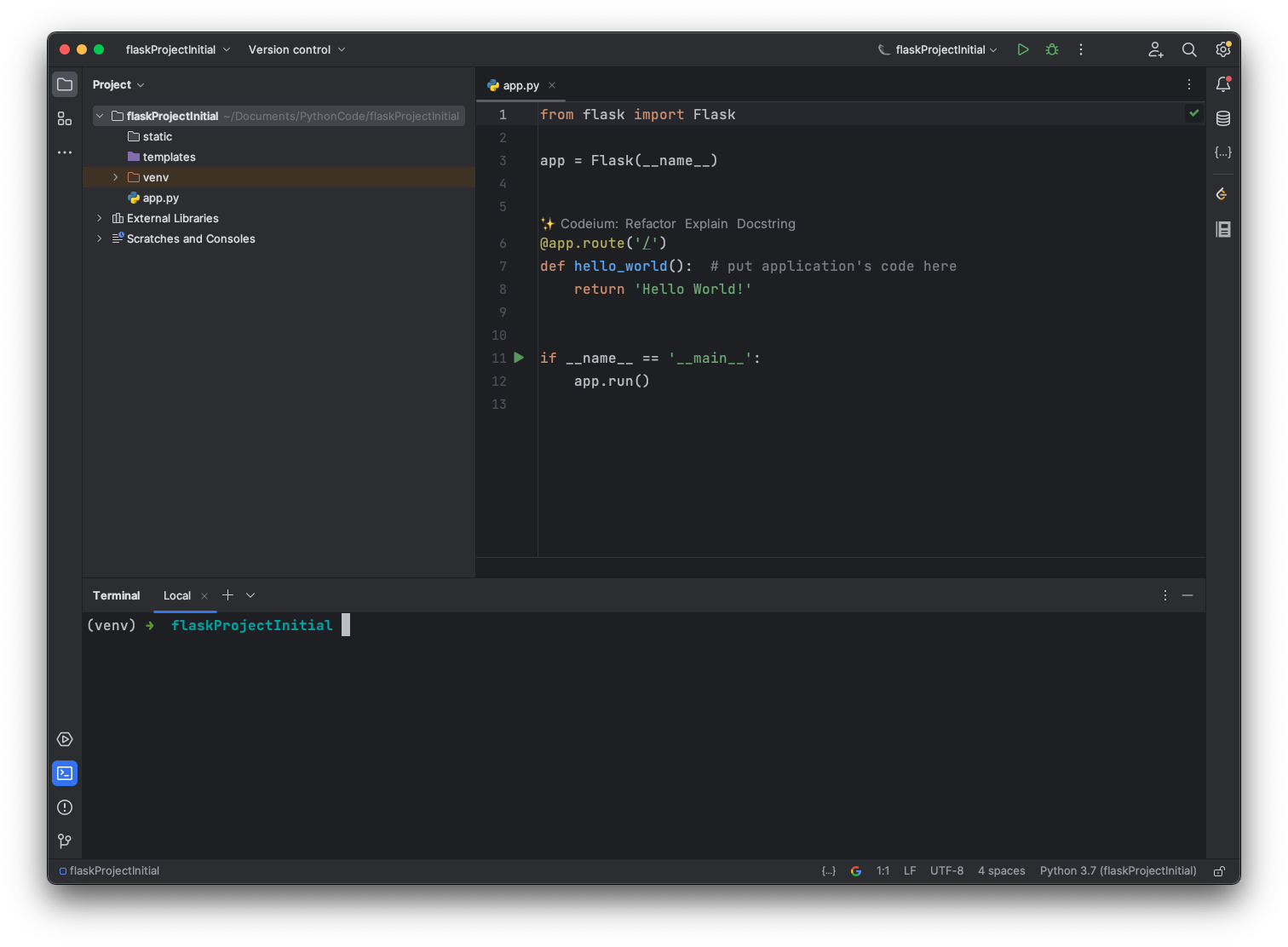Open IDE settings gear icon
The height and width of the screenshot is (947, 1288).
click(x=1223, y=49)
